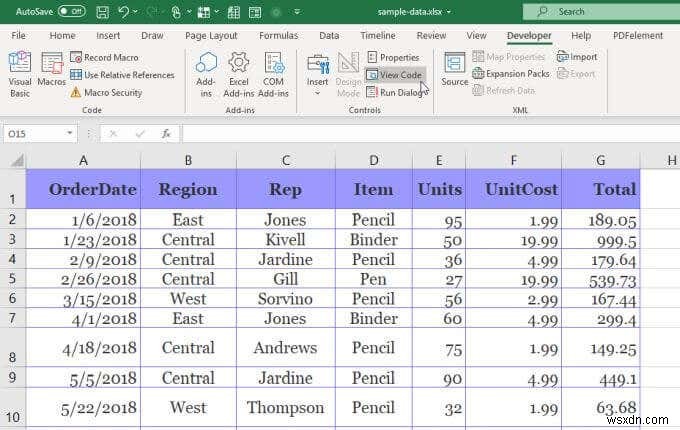The width and height of the screenshot is (680, 430).
Task: Click the form layout icon in title bar
Action: click(255, 12)
